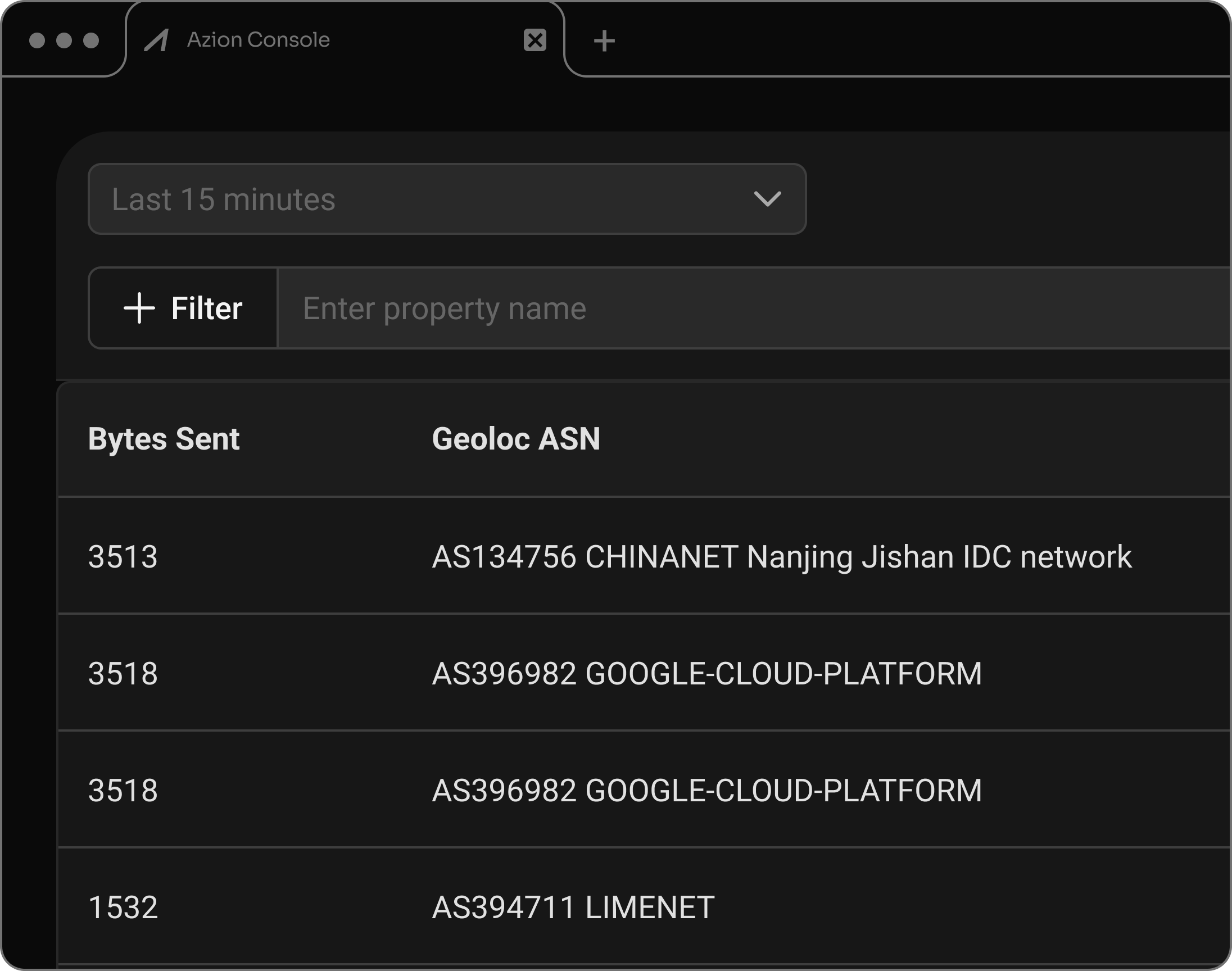Focus the Enter property name field

(739, 308)
